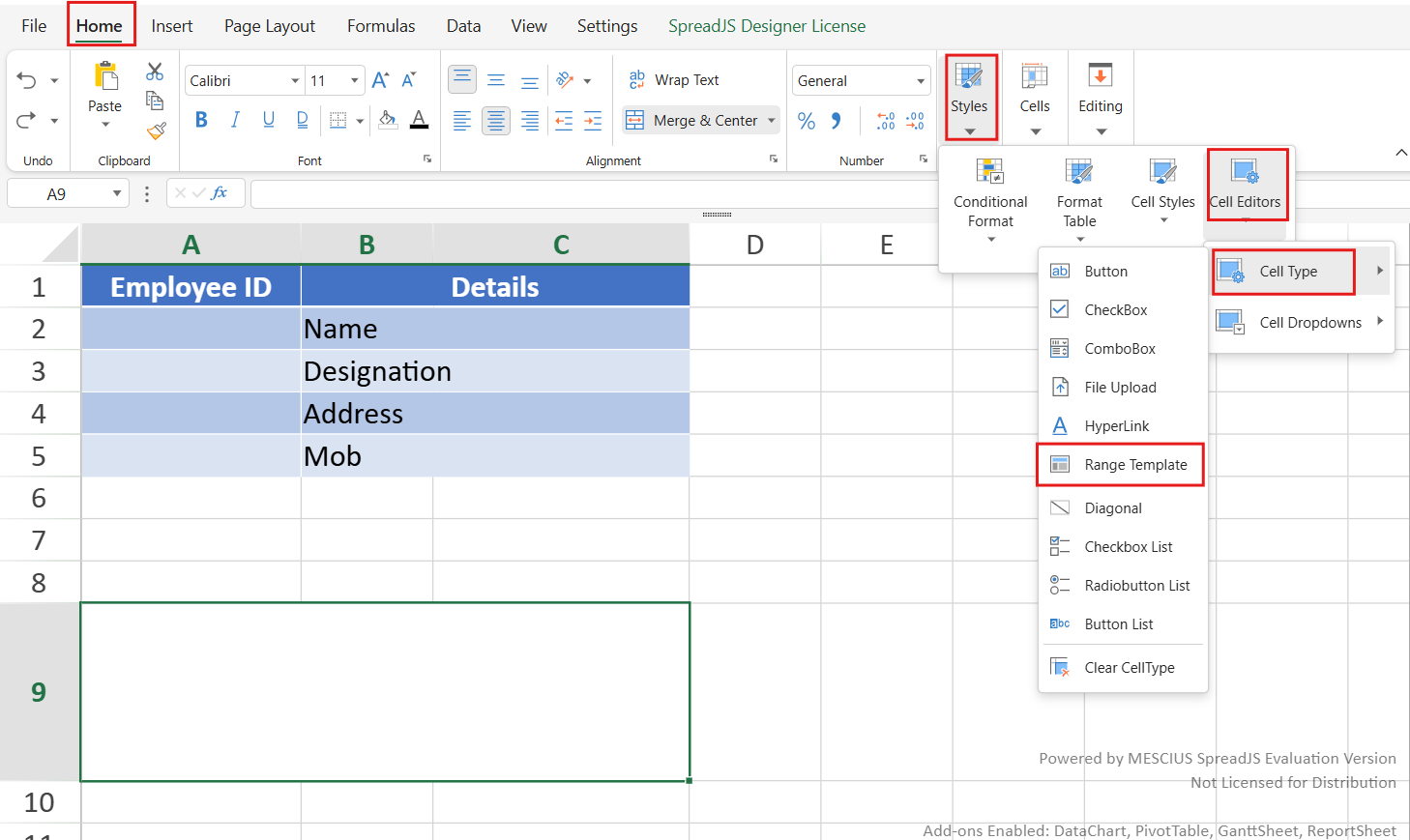Increase the cell indent
This screenshot has width=1410, height=840.
593,121
